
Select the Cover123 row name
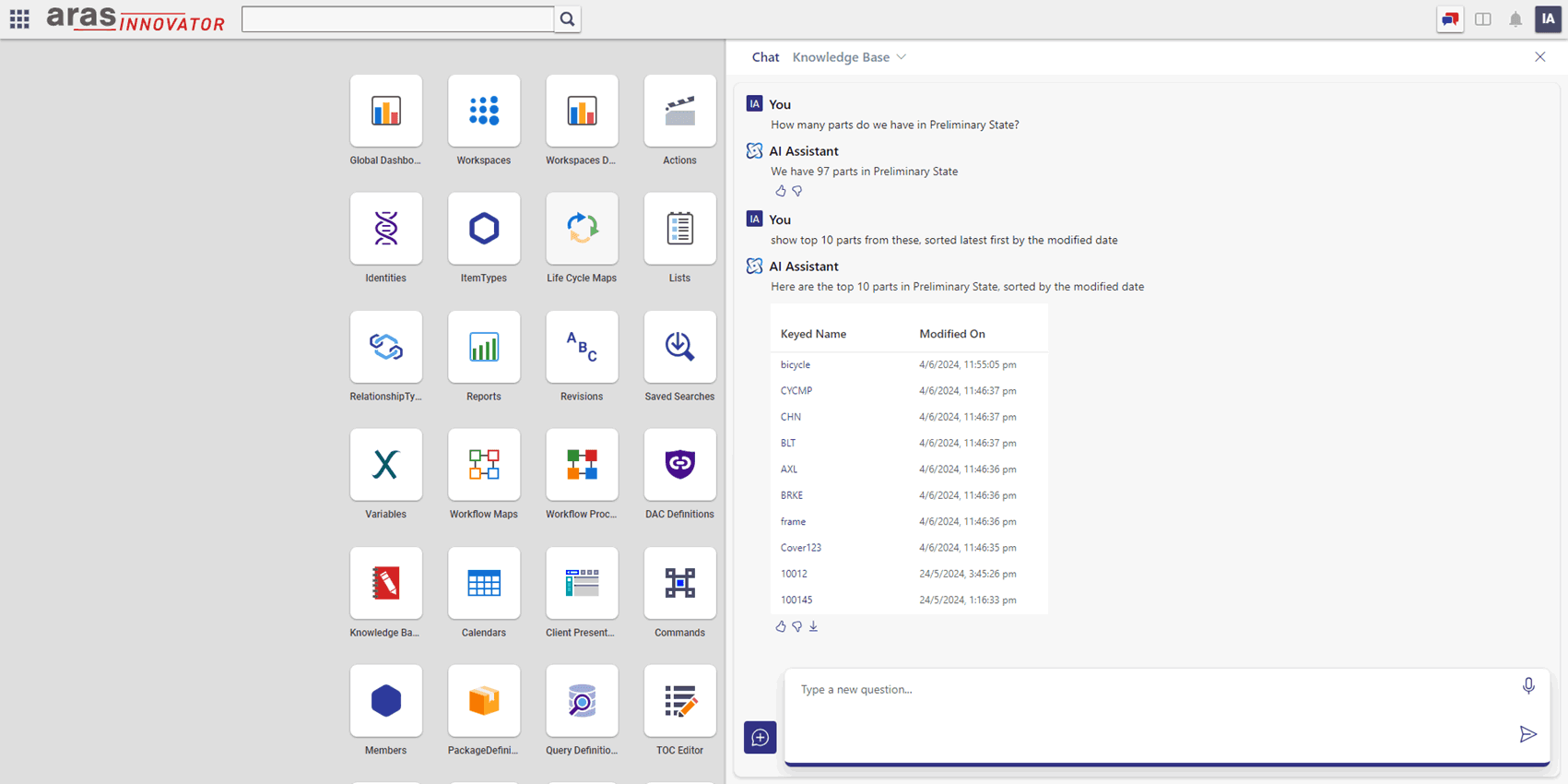[x=801, y=548]
